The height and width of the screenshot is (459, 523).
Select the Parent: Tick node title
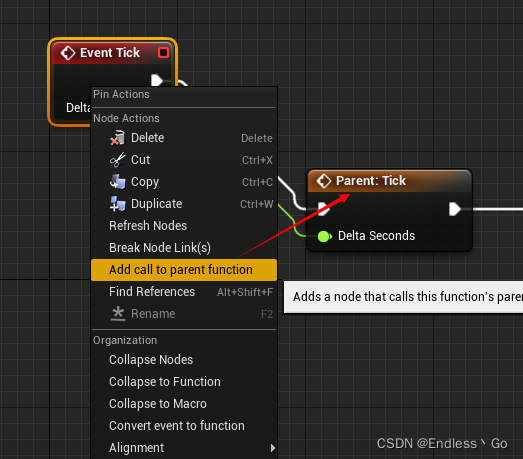(371, 181)
